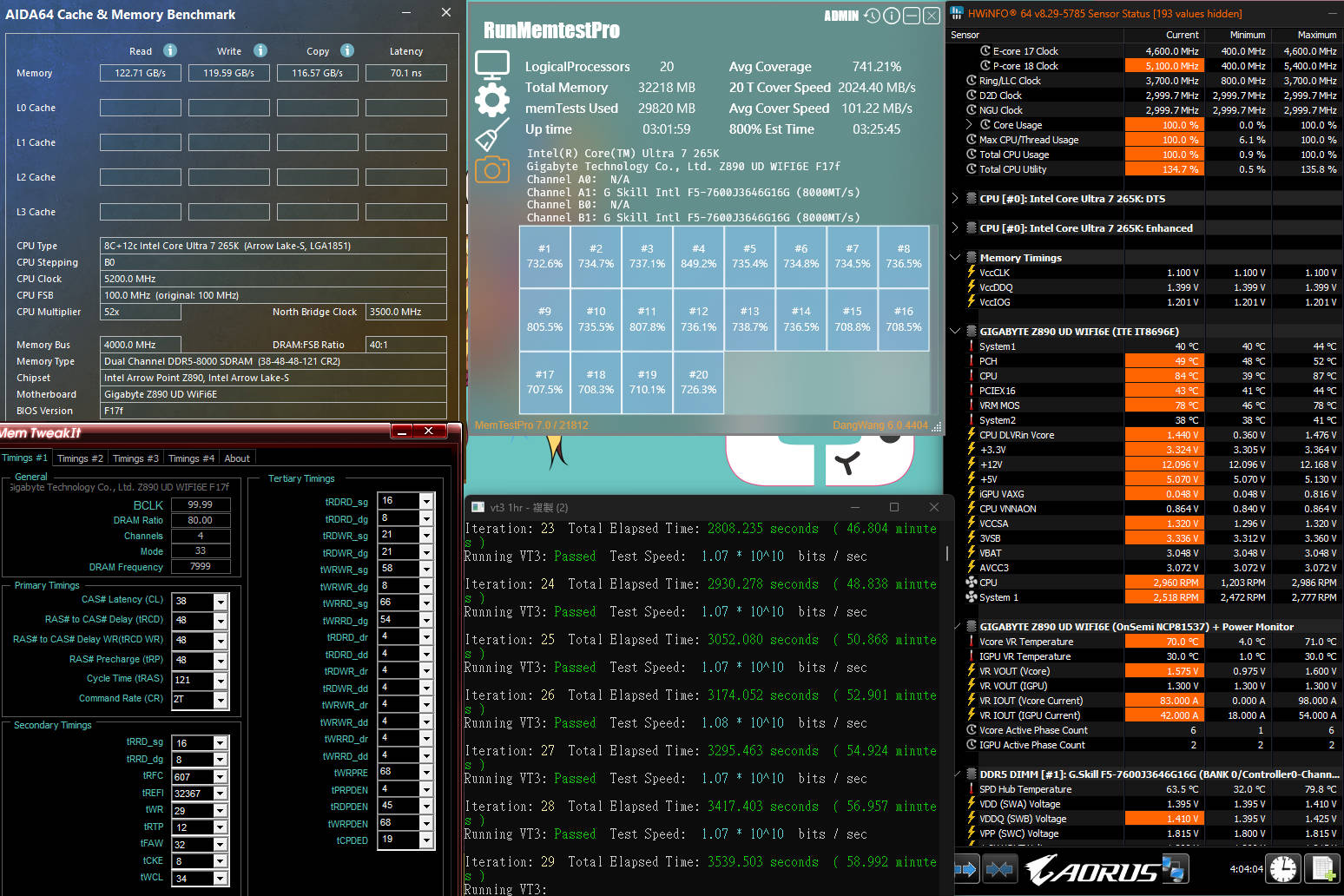1344x896 pixels.
Task: Click DRAM Frequency field 7999
Action: tap(201, 566)
